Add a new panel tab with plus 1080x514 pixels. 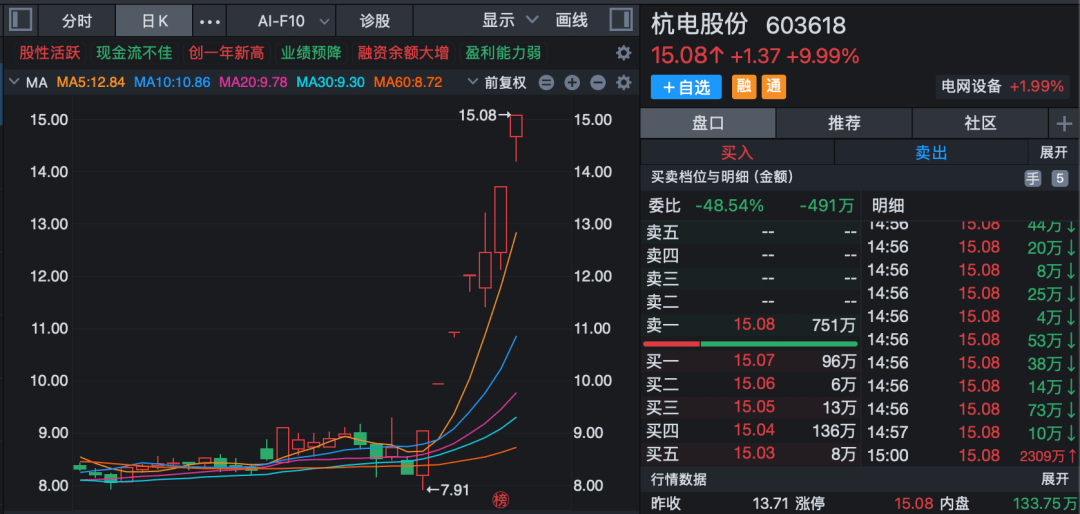coord(1064,124)
